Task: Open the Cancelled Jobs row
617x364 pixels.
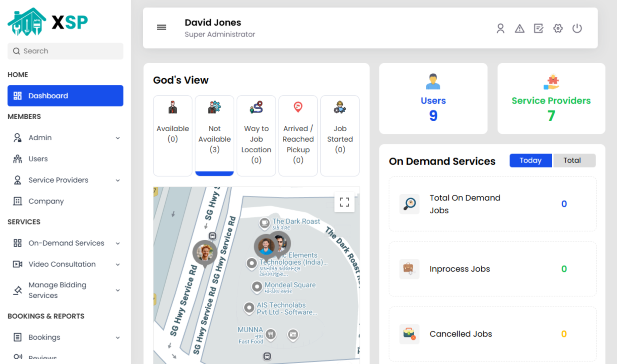Action: pyautogui.click(x=493, y=334)
